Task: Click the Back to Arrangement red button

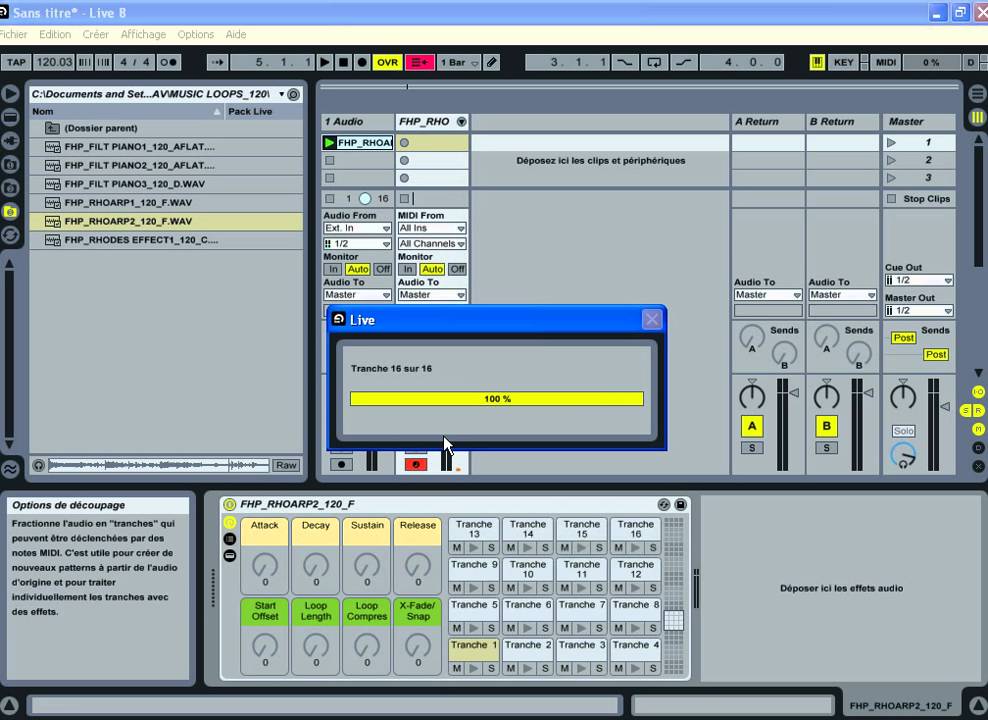Action: click(x=420, y=62)
